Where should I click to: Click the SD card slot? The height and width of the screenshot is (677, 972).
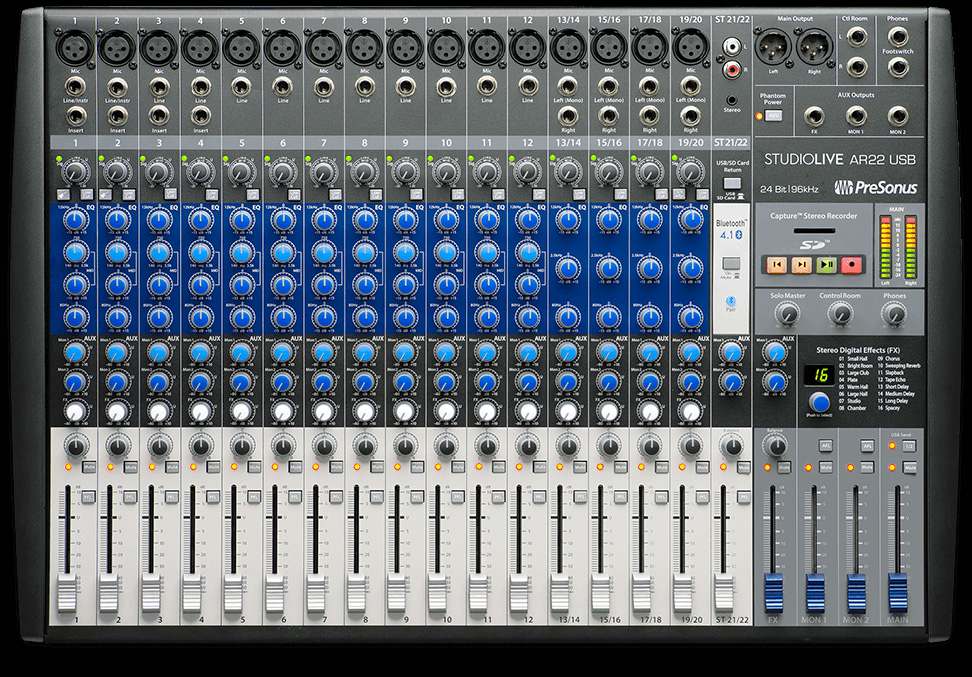point(814,231)
